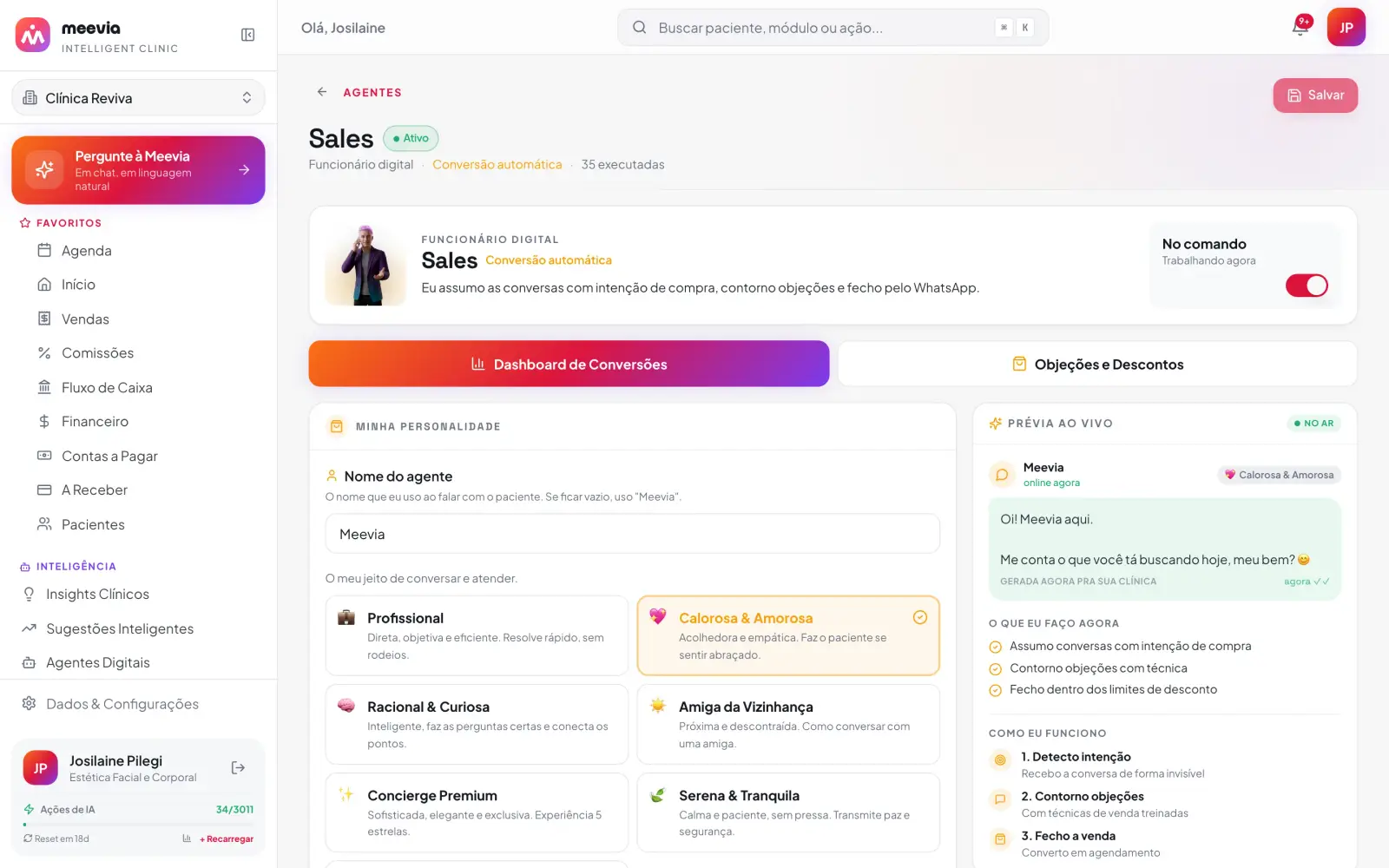Switch to Dashboard de Conversões tab
1389x868 pixels.
[x=569, y=364]
